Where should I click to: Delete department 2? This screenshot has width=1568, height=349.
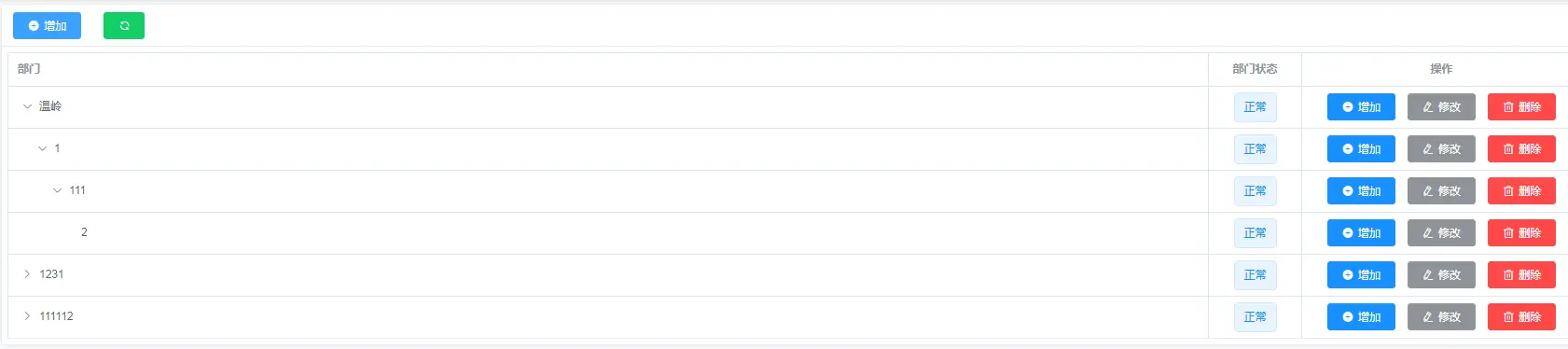[x=1521, y=233]
